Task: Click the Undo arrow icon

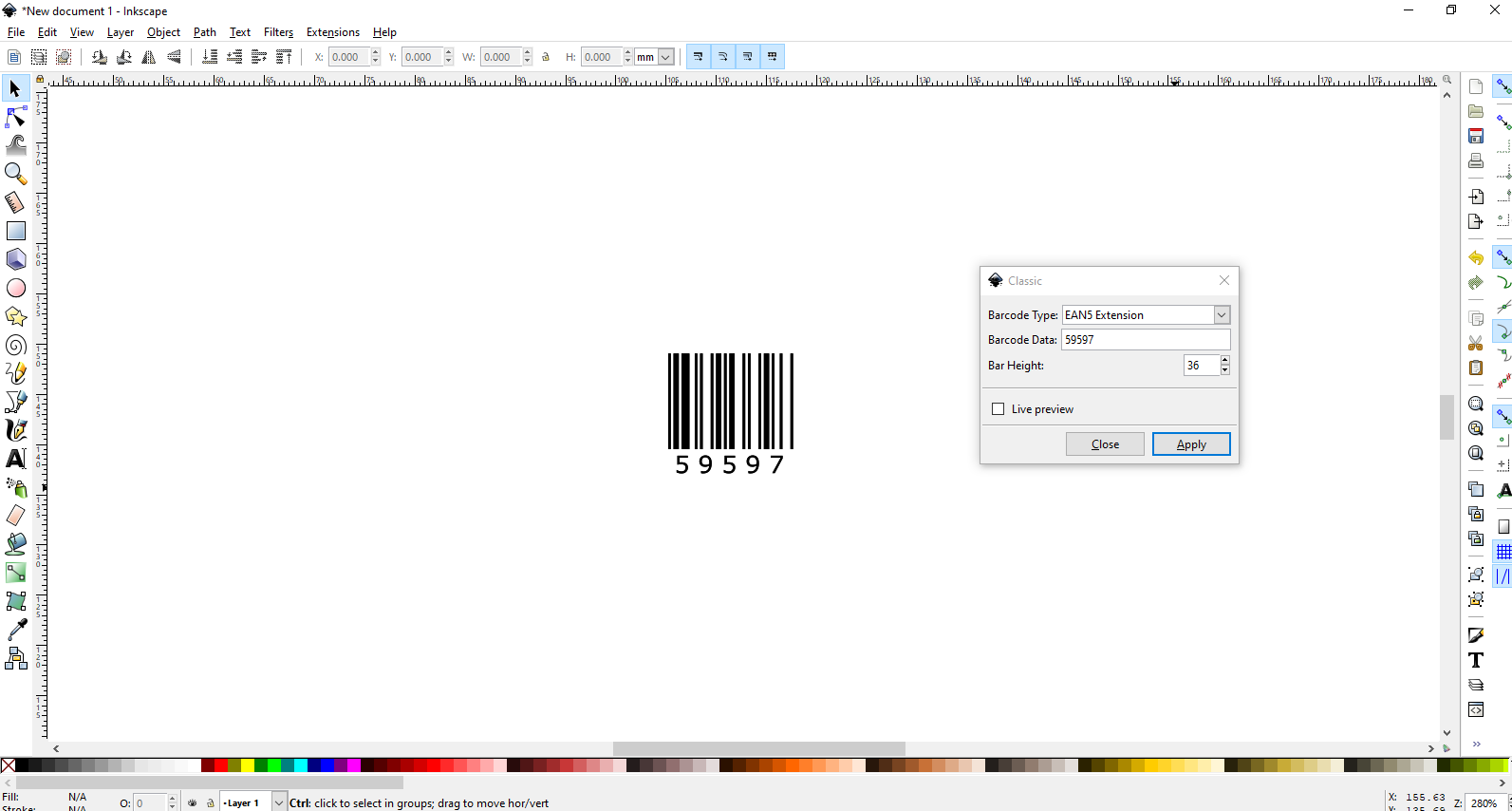Action: tap(1476, 257)
